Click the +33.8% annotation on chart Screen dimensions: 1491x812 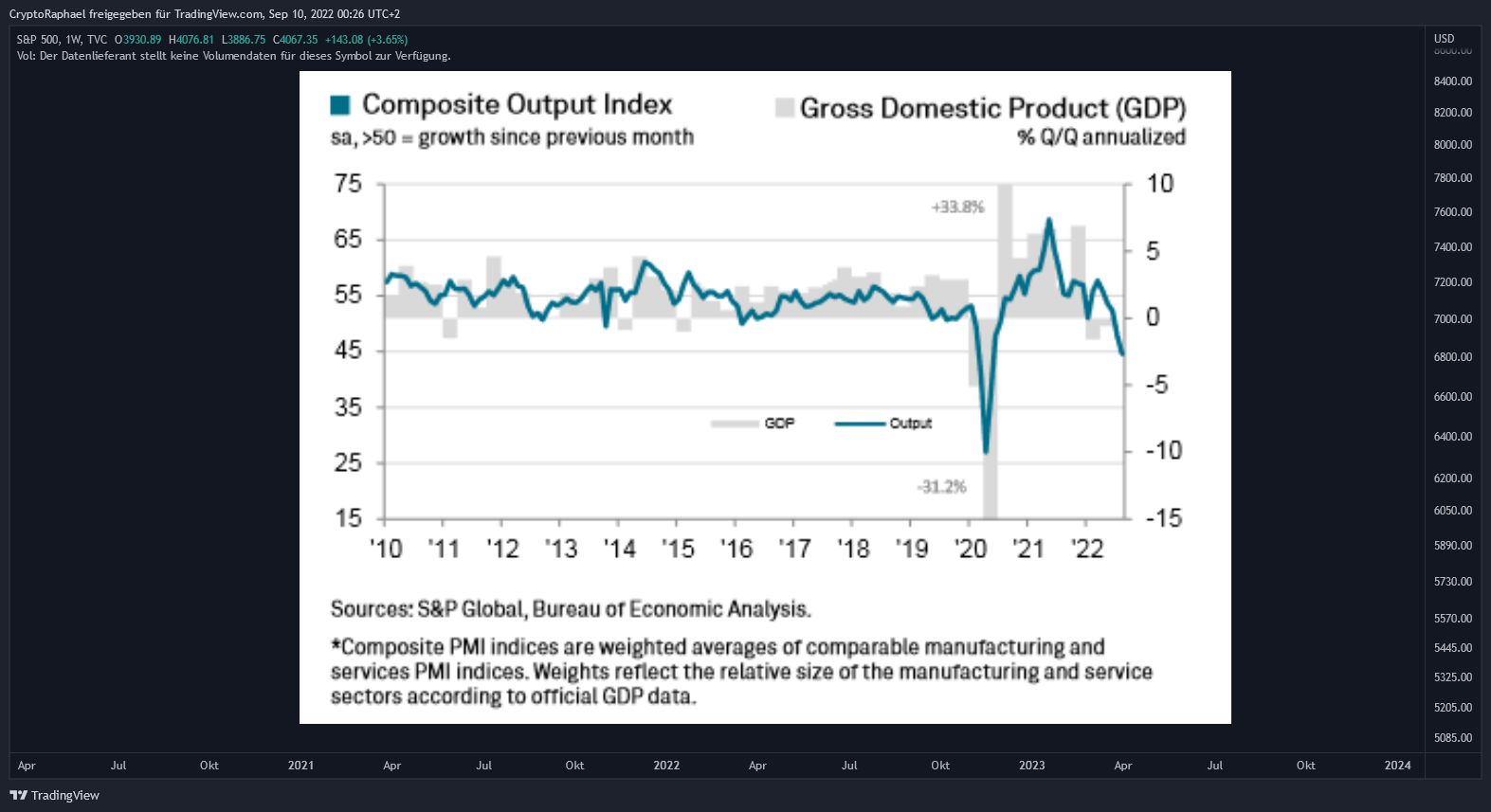coord(957,207)
